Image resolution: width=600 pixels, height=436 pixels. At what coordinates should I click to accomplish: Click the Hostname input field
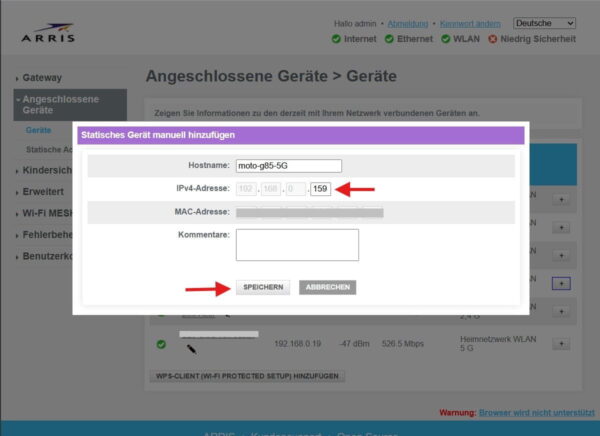(289, 166)
